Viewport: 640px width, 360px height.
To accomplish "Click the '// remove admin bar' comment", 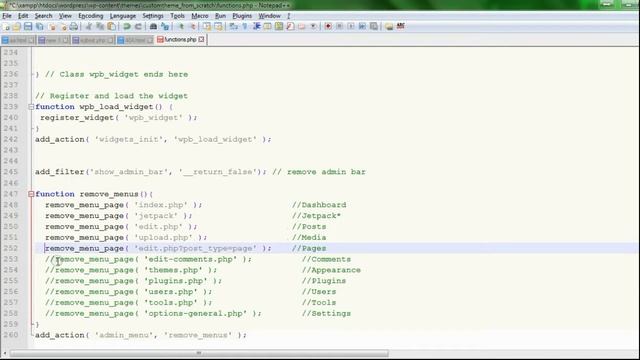I will (319, 172).
